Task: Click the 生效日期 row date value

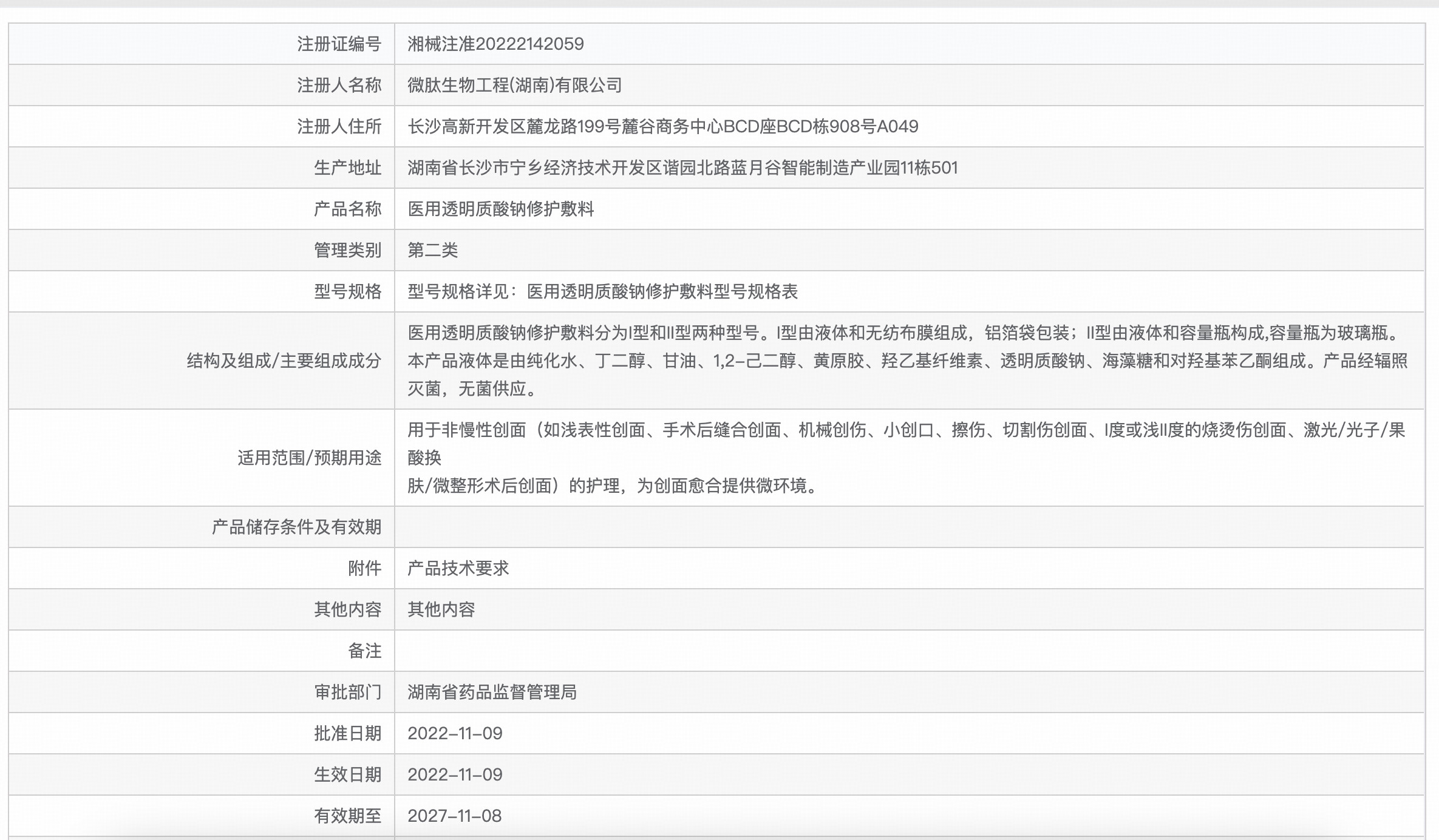Action: pos(455,774)
